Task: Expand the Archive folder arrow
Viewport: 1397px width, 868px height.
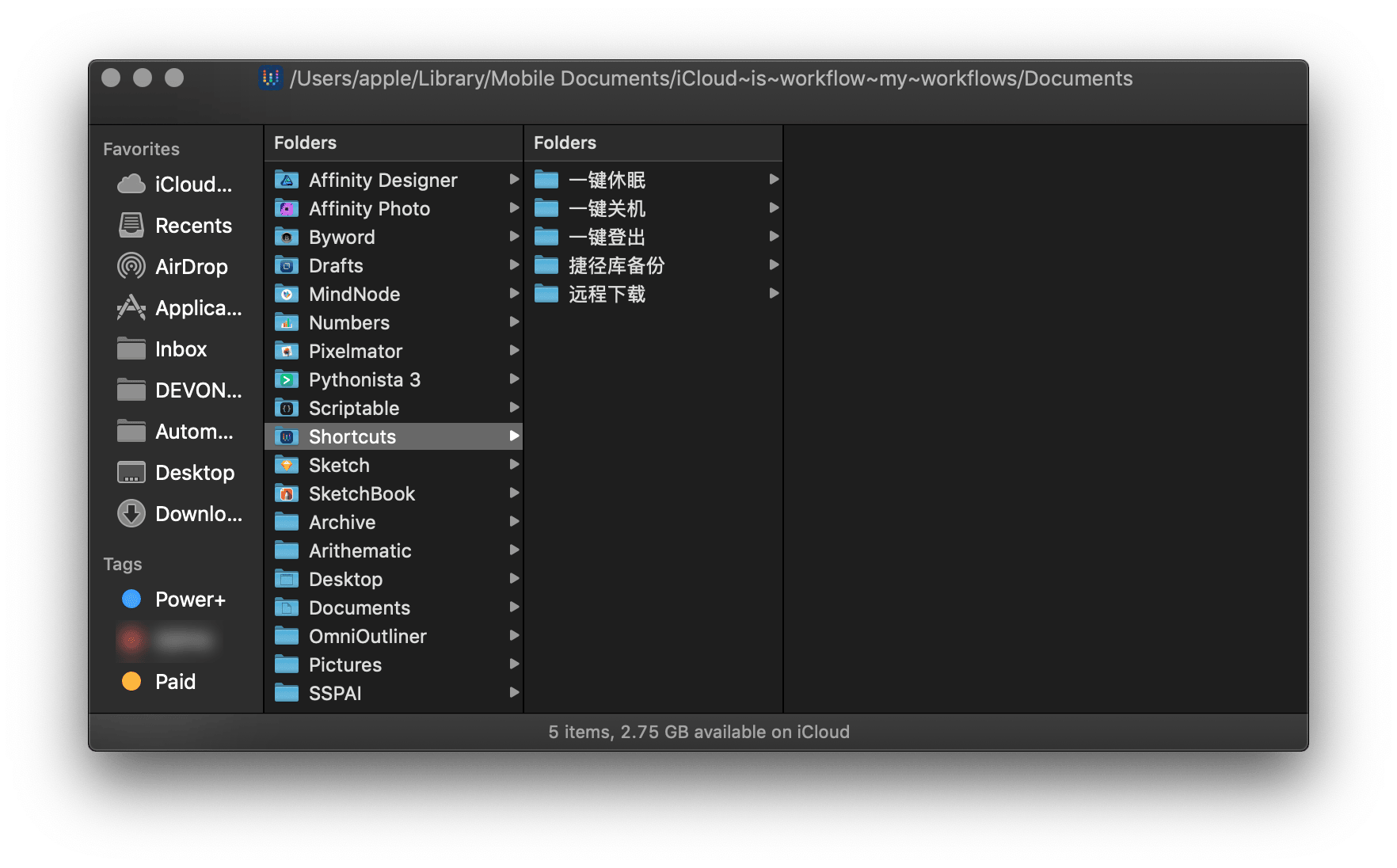Action: tap(514, 522)
